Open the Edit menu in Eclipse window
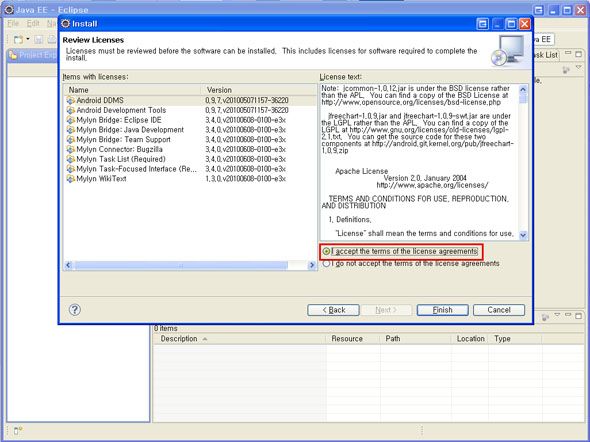590x442 pixels. coord(33,24)
